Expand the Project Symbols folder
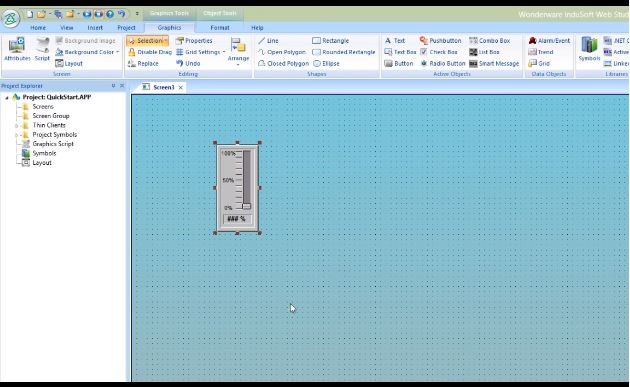The image size is (630, 387). pyautogui.click(x=16, y=135)
